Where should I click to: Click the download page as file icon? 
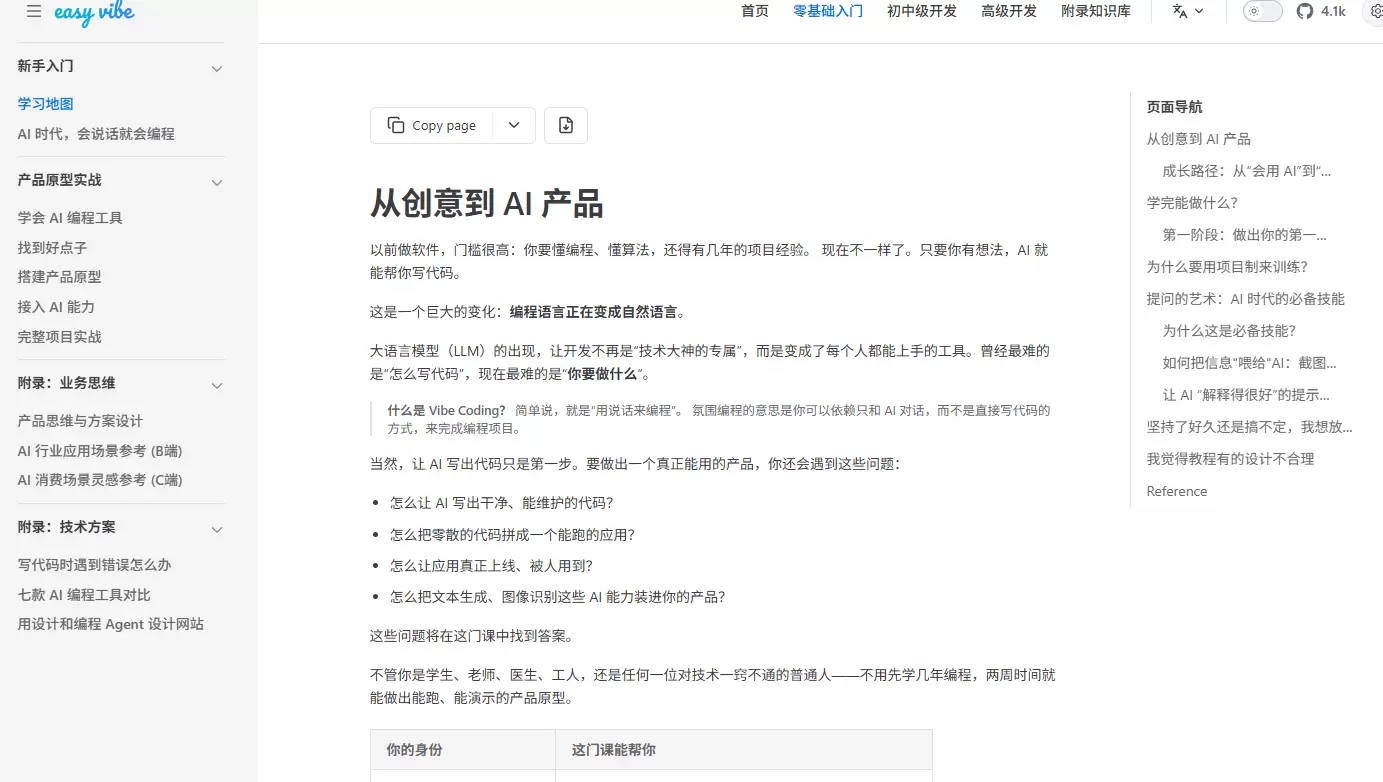(566, 125)
